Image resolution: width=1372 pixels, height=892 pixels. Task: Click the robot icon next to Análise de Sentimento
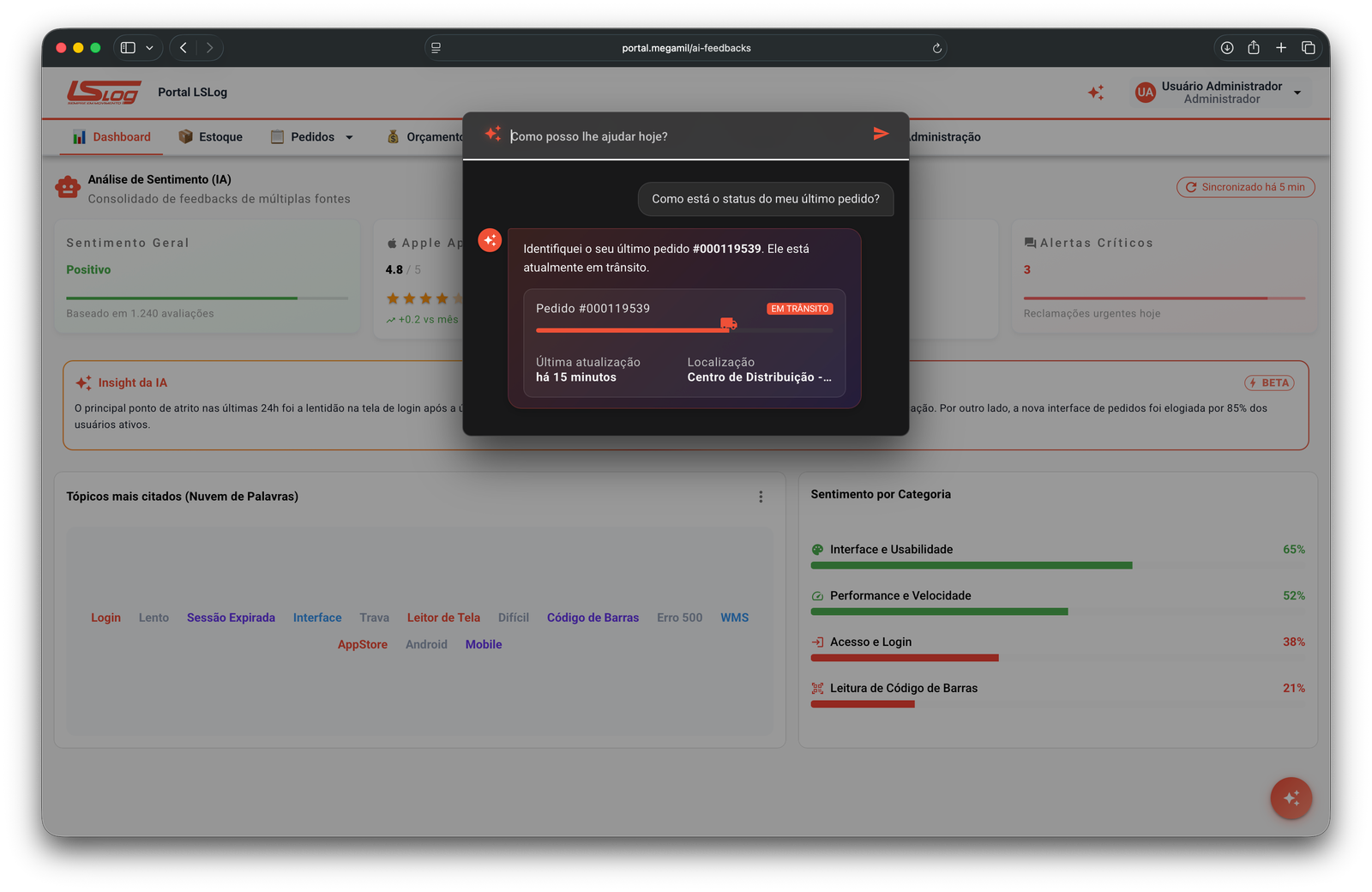coord(68,187)
